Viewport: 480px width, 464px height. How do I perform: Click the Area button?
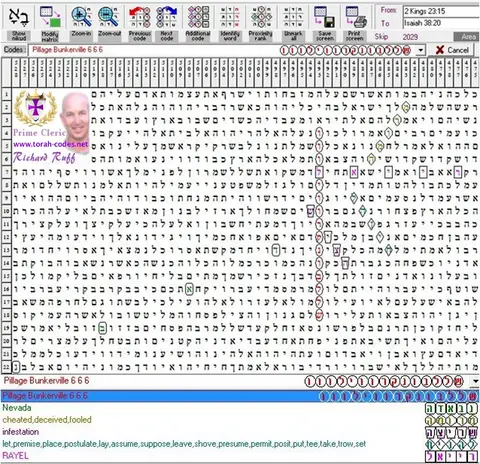(467, 37)
